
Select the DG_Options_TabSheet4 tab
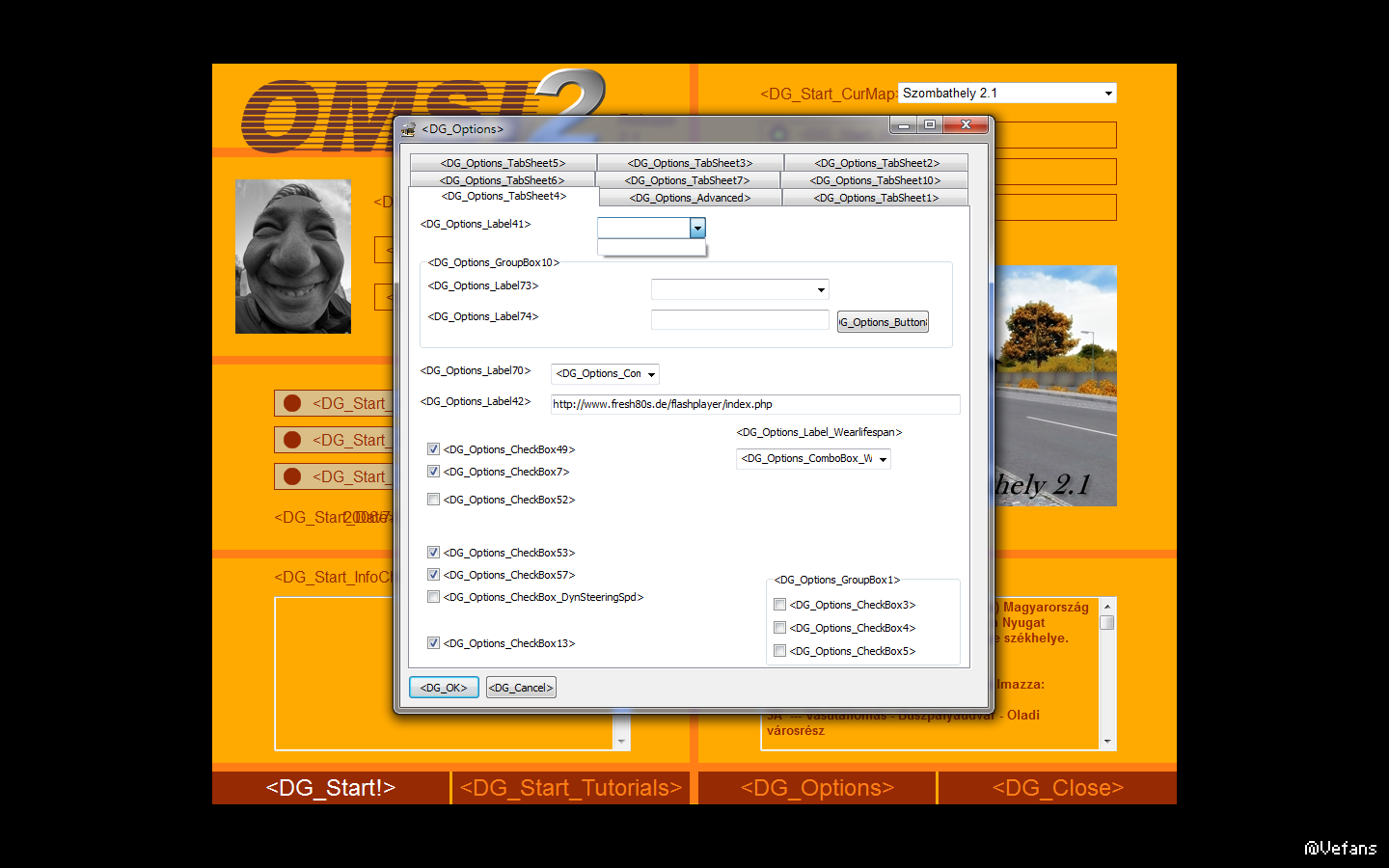click(504, 196)
